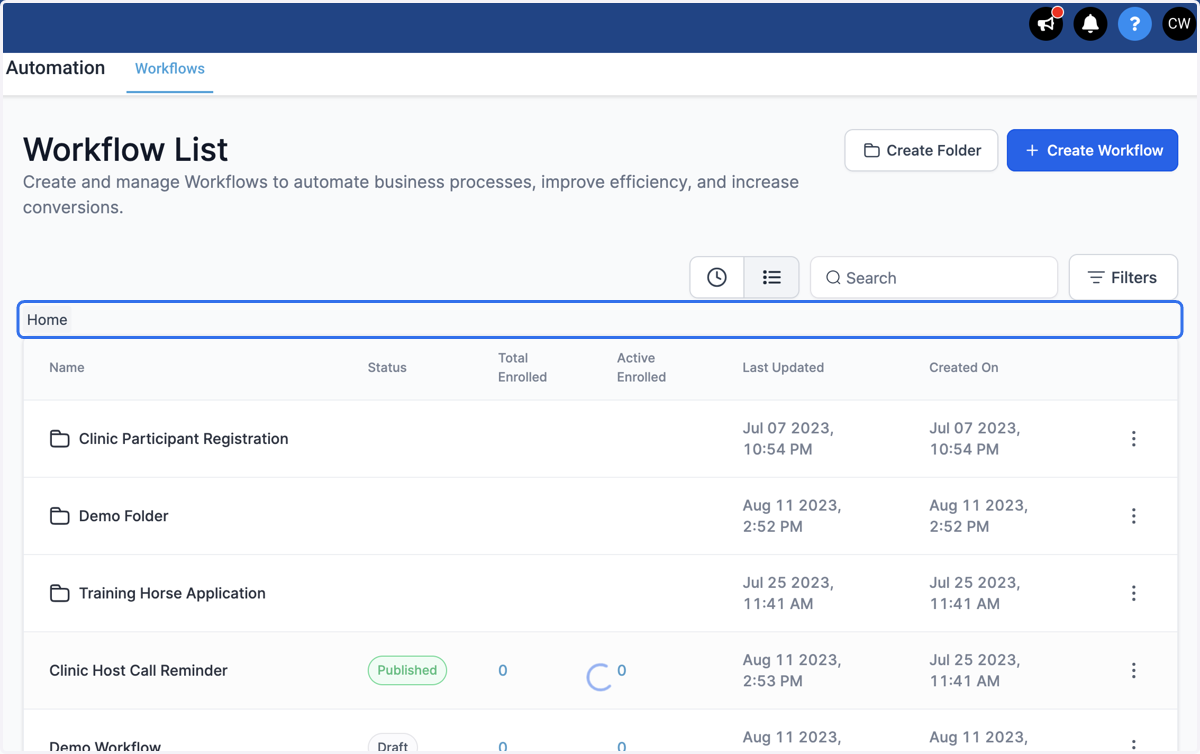This screenshot has height=754, width=1200.
Task: Open the Clinic Host Call Reminder options menu
Action: pyautogui.click(x=1133, y=670)
